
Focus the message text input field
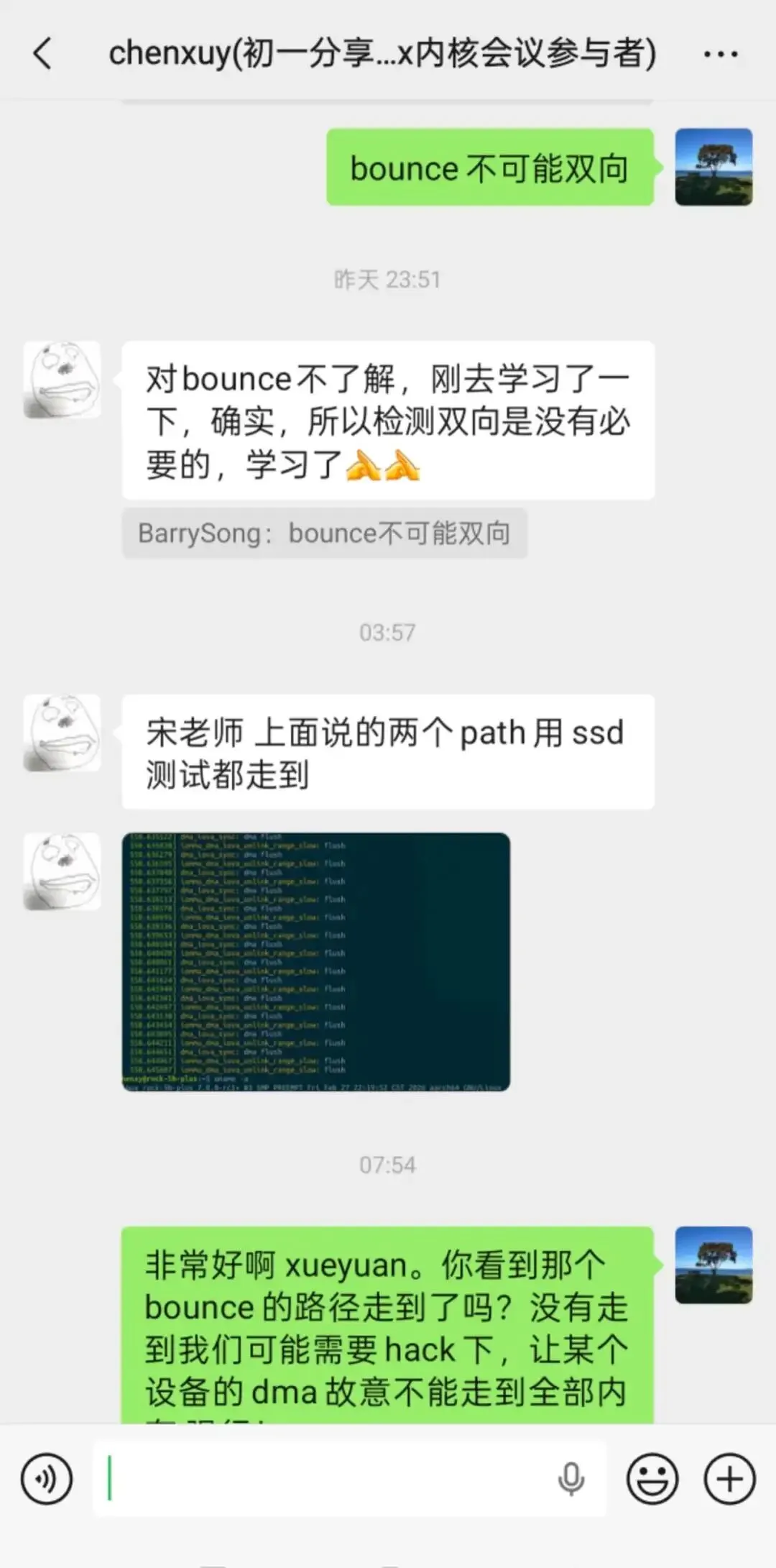[350, 1479]
